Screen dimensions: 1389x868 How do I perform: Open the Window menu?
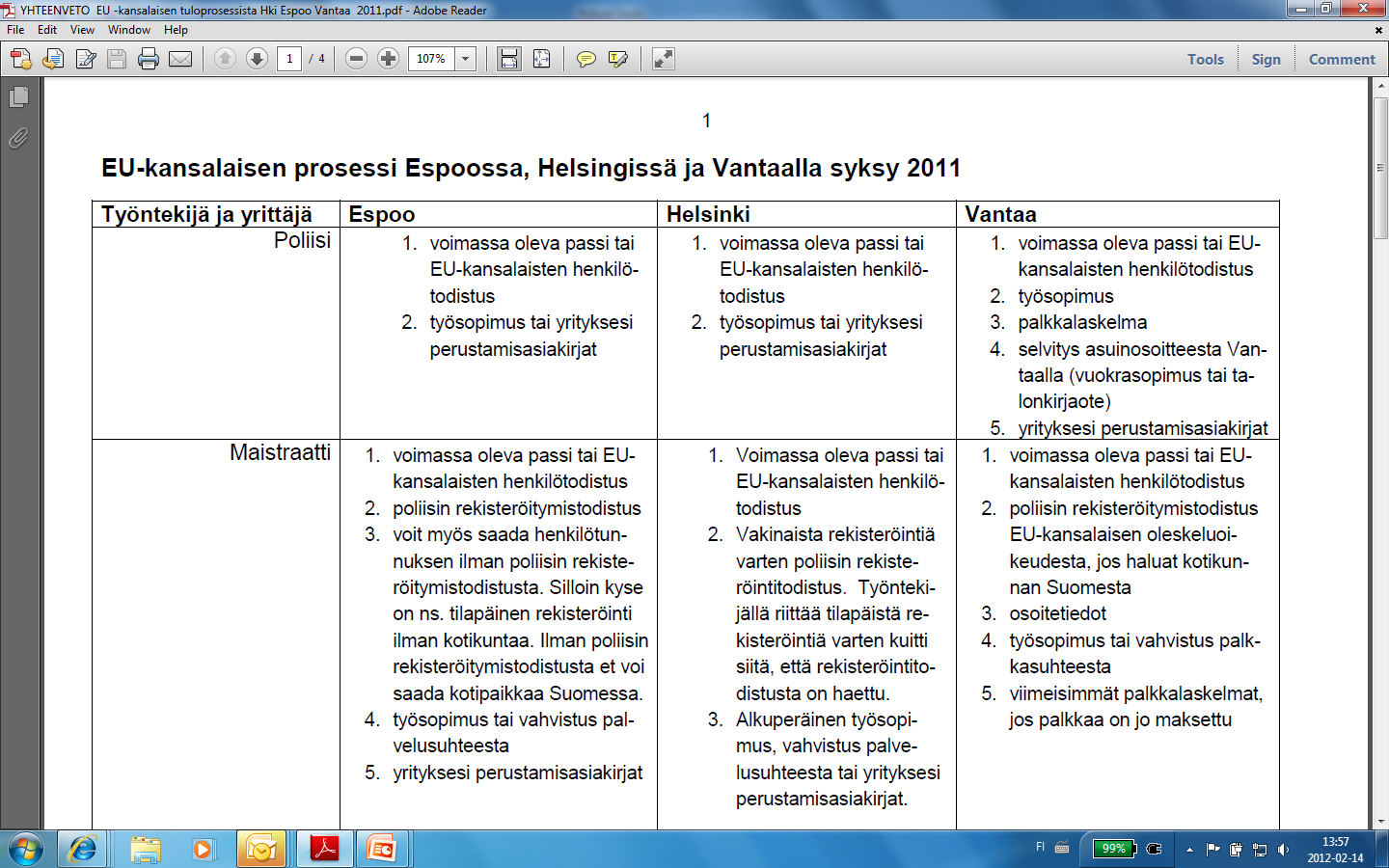pyautogui.click(x=129, y=30)
